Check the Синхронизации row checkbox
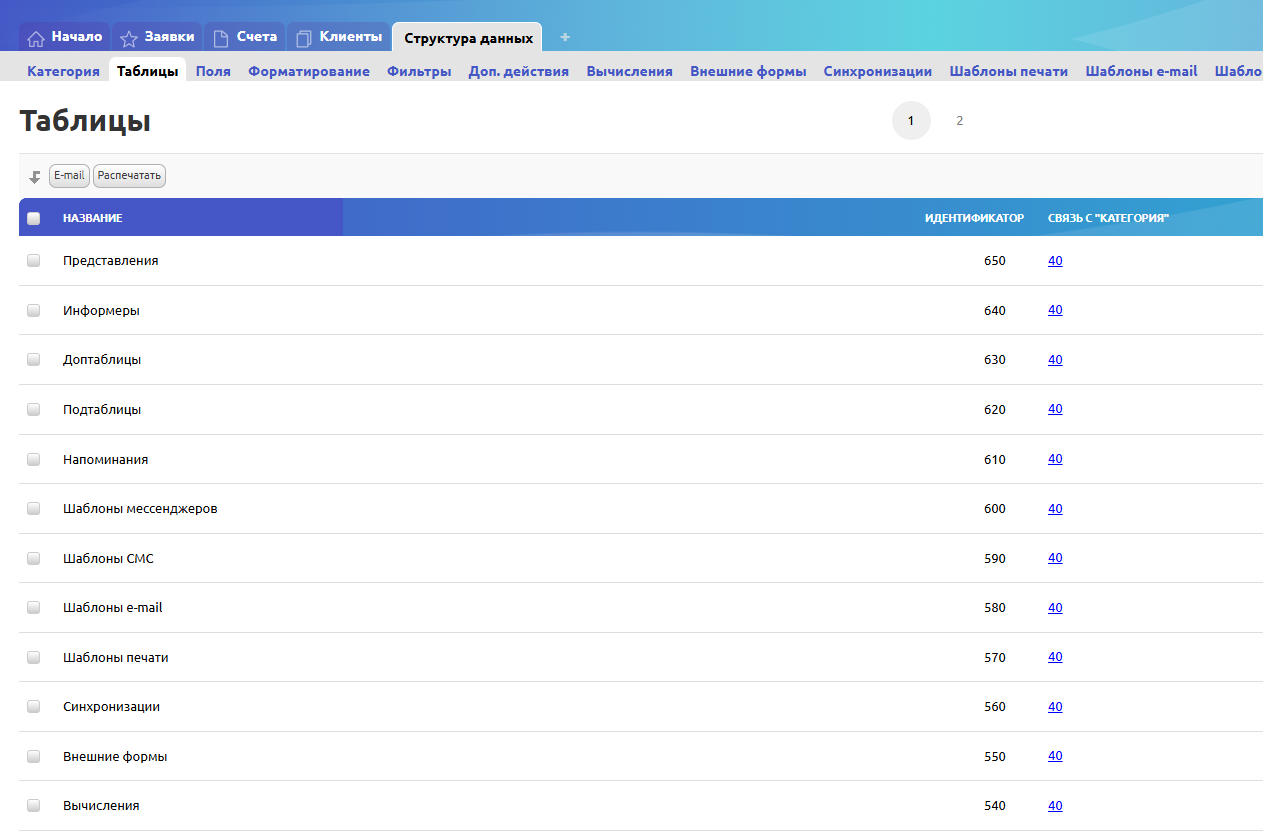1263x831 pixels. point(34,706)
